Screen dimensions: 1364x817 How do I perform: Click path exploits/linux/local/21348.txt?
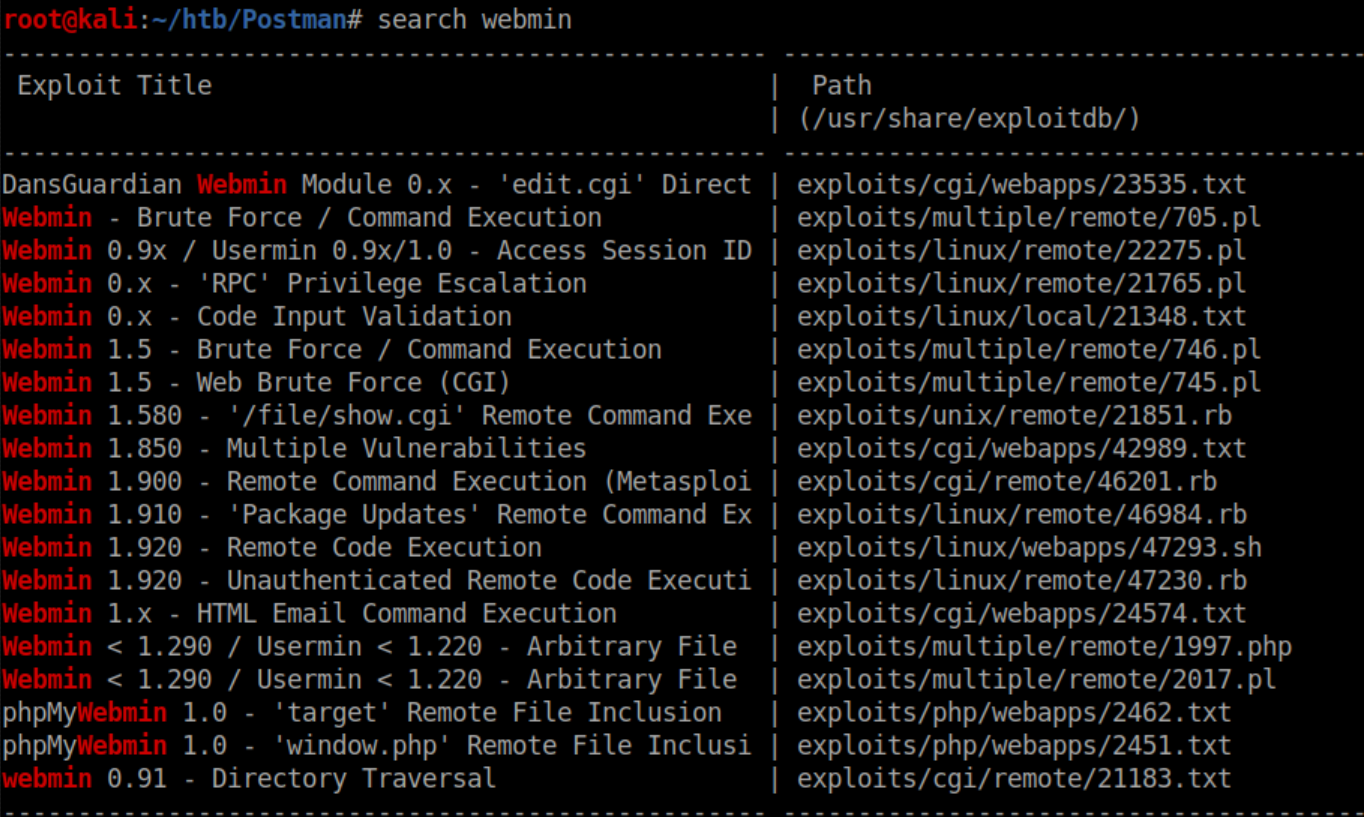pyautogui.click(x=1021, y=317)
